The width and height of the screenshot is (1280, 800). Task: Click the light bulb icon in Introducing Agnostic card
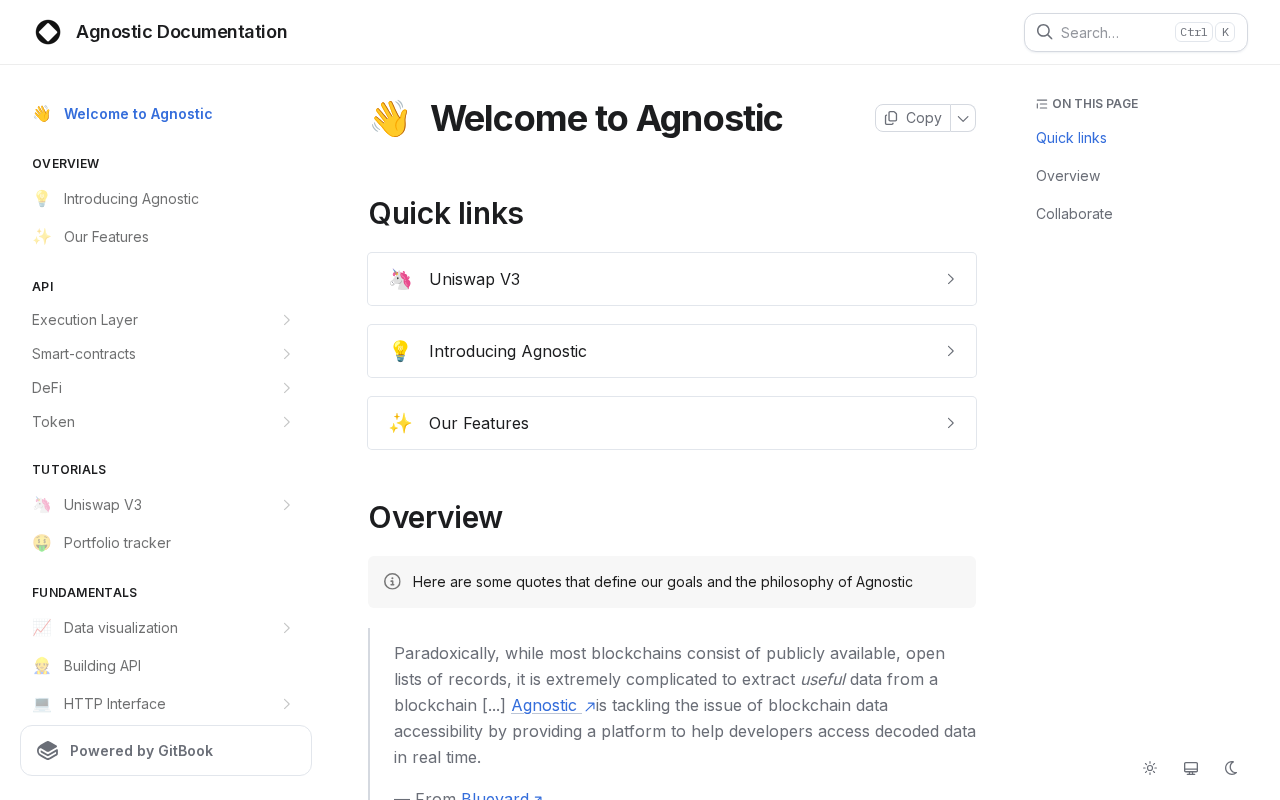(x=400, y=351)
